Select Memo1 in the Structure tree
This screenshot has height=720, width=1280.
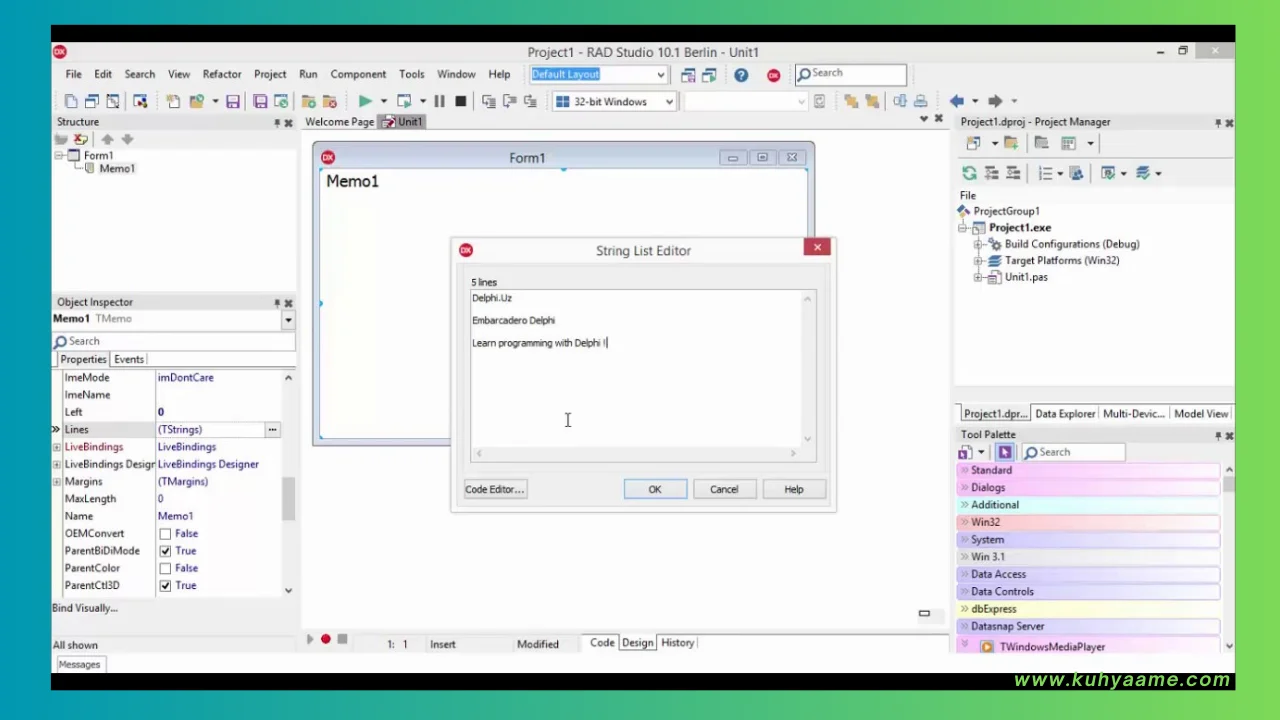tap(116, 169)
